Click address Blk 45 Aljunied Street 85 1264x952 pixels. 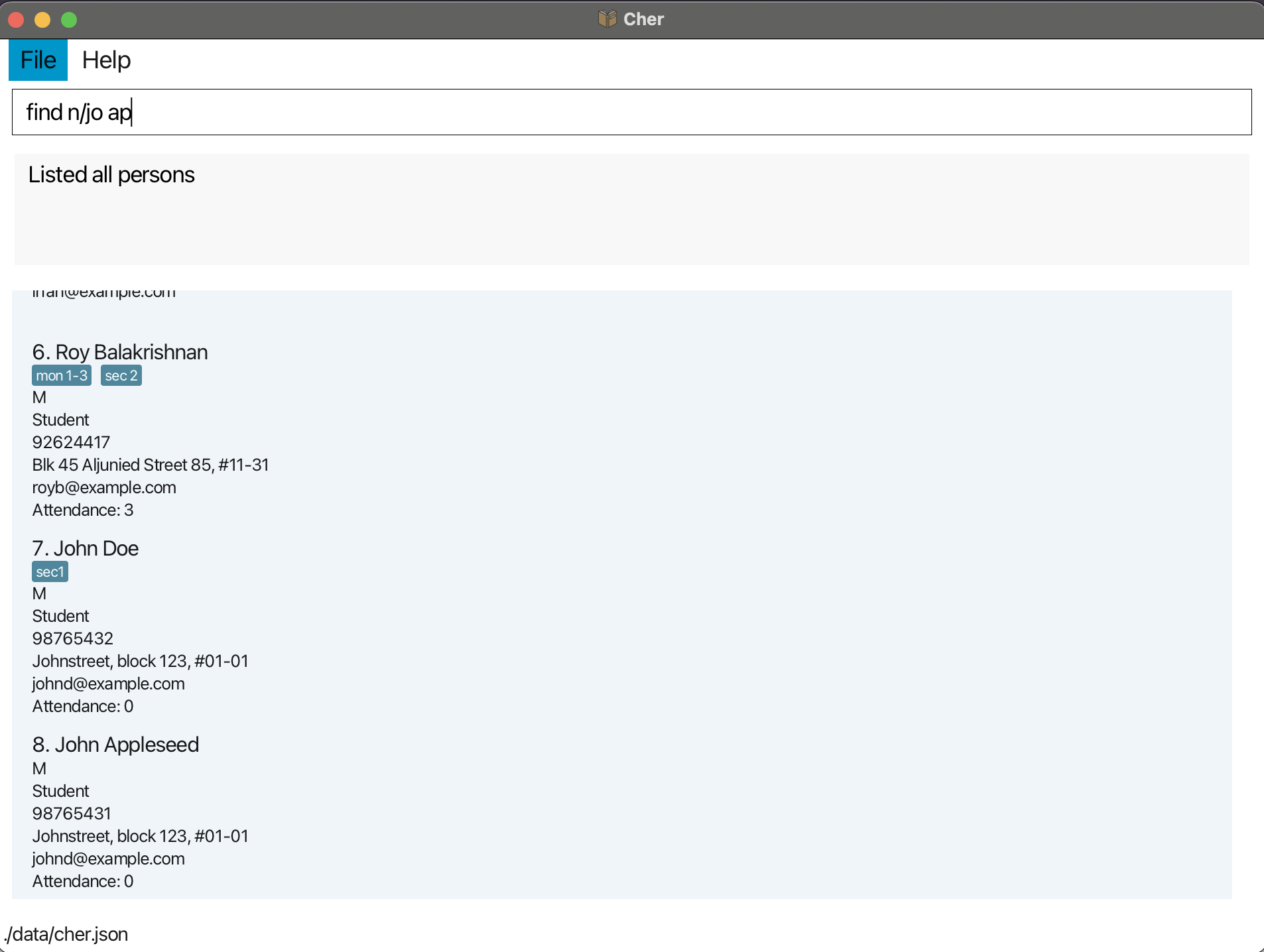(151, 465)
